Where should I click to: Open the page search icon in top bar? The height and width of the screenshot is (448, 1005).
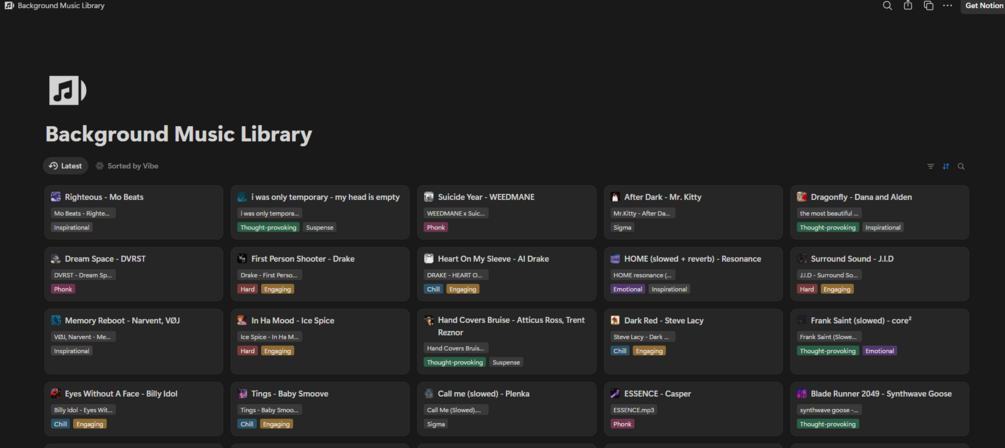(887, 6)
